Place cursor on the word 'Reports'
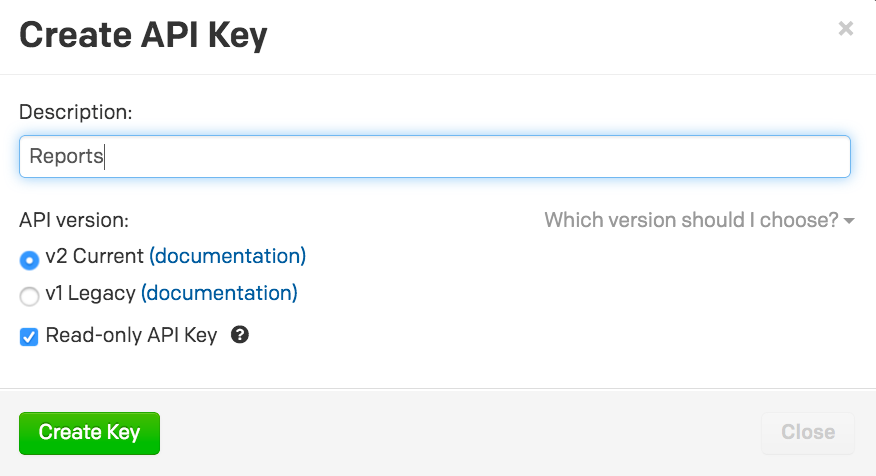This screenshot has width=876, height=476. tap(66, 156)
